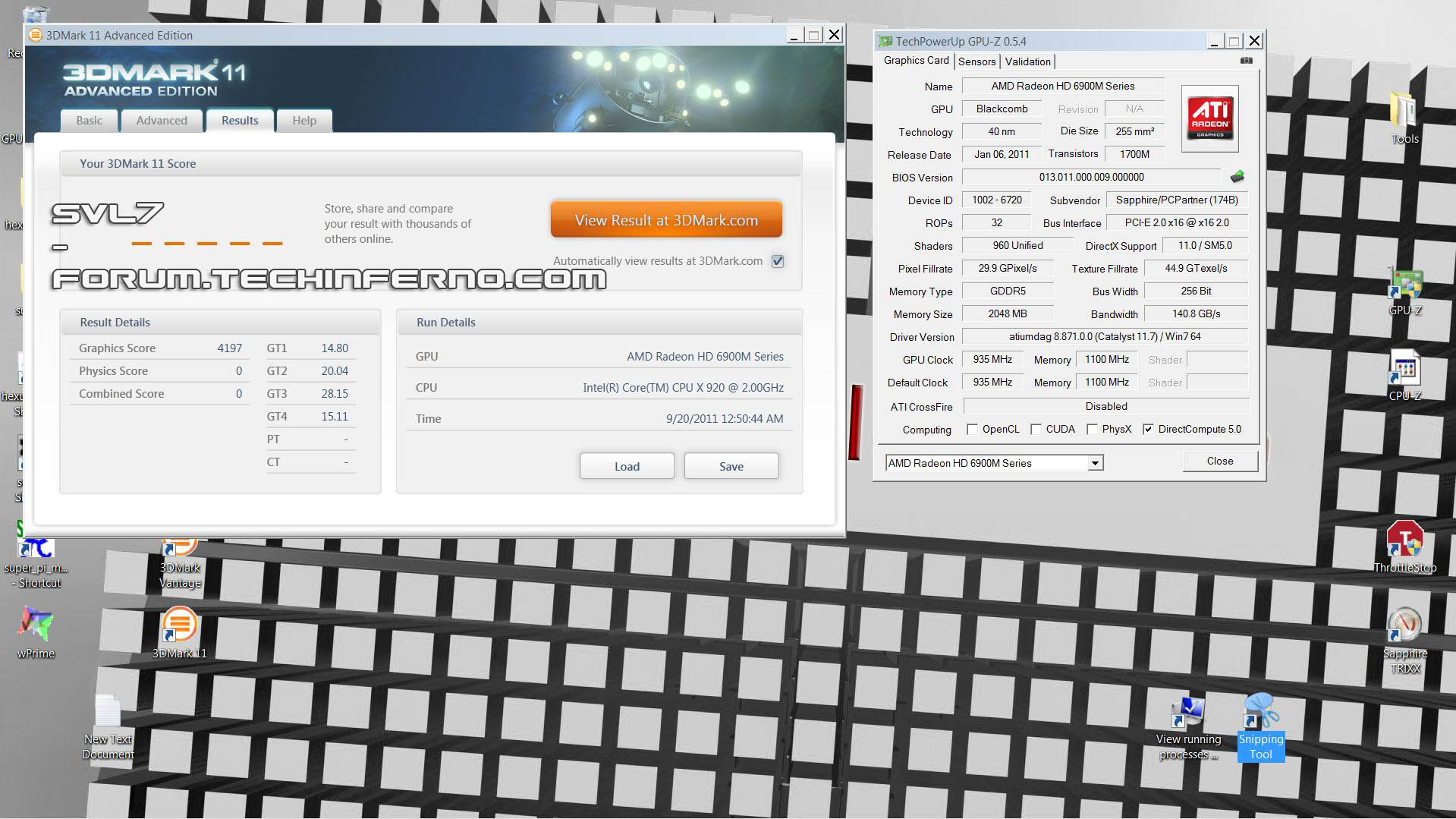The height and width of the screenshot is (819, 1456).
Task: Click the Load button in Run Details
Action: tap(627, 466)
